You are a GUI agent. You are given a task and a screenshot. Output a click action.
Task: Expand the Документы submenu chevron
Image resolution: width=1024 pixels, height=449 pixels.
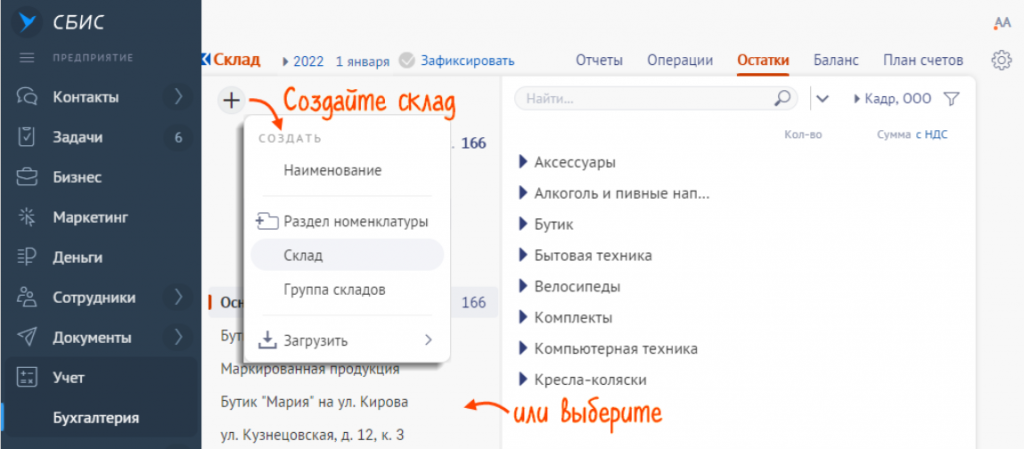178,337
